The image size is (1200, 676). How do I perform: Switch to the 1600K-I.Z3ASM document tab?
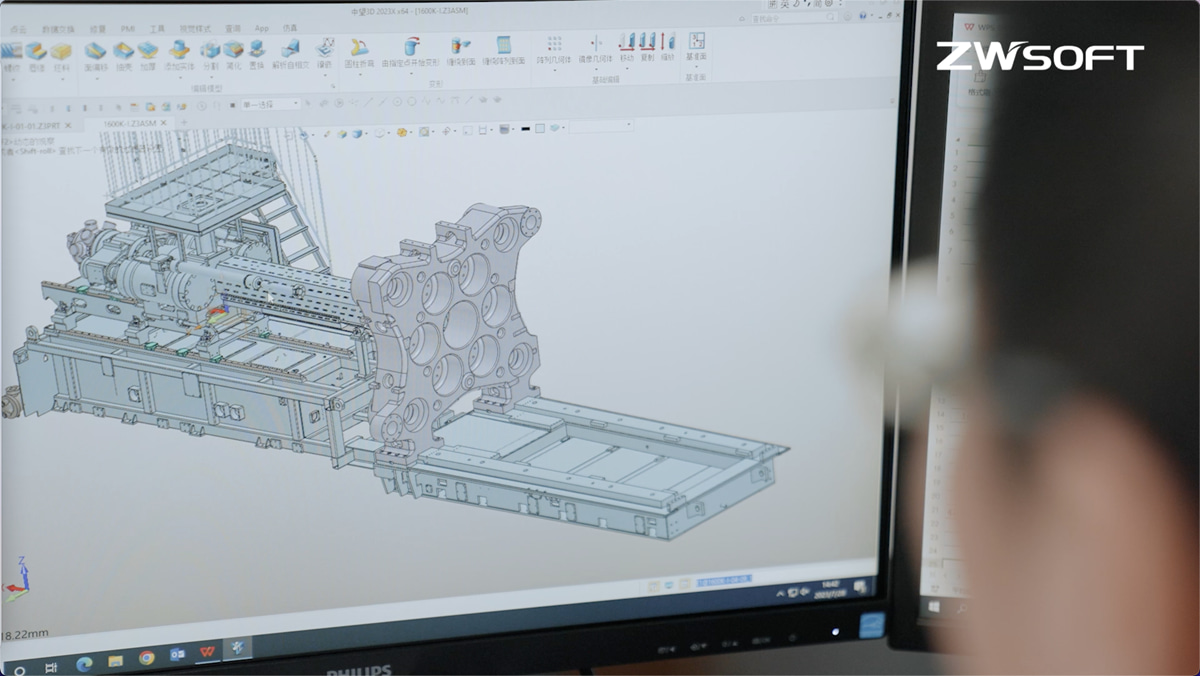(130, 124)
